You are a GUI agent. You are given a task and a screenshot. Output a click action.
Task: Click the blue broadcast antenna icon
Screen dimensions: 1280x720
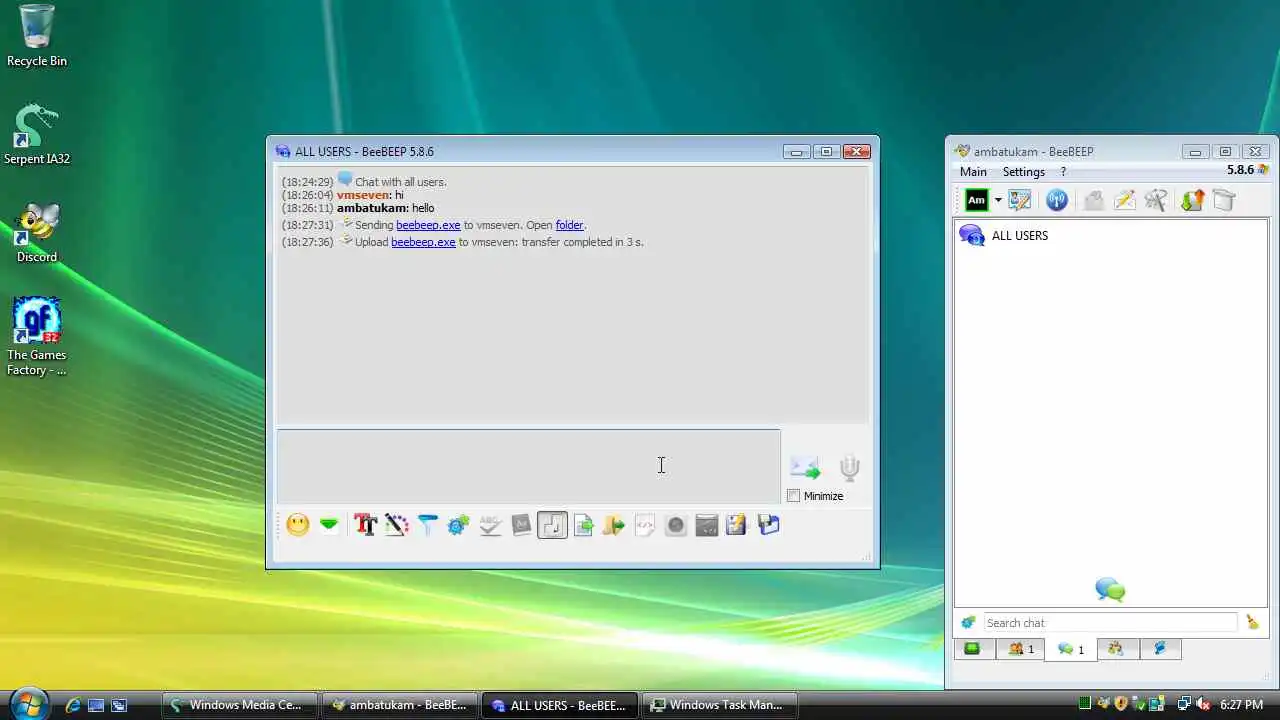(x=1057, y=200)
